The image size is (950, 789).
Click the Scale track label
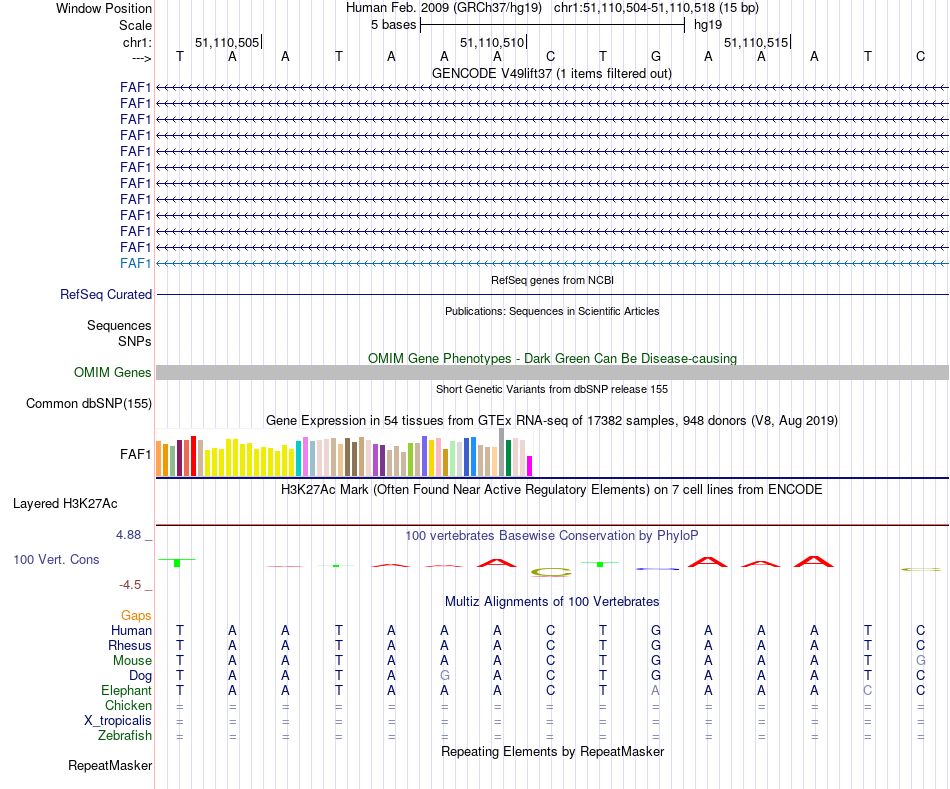point(135,25)
